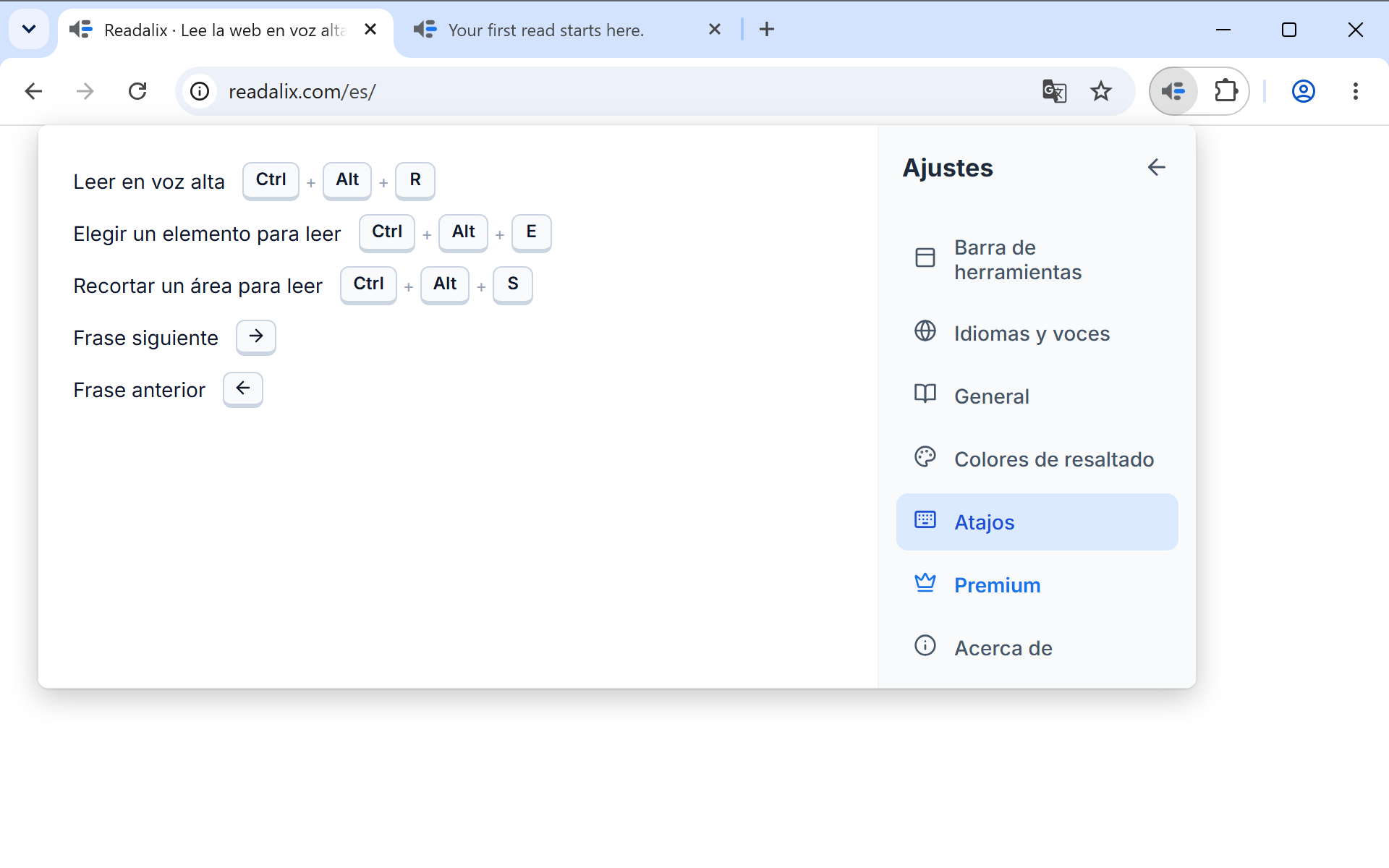Open Acerca de section
This screenshot has height=868, width=1389.
(x=1037, y=648)
